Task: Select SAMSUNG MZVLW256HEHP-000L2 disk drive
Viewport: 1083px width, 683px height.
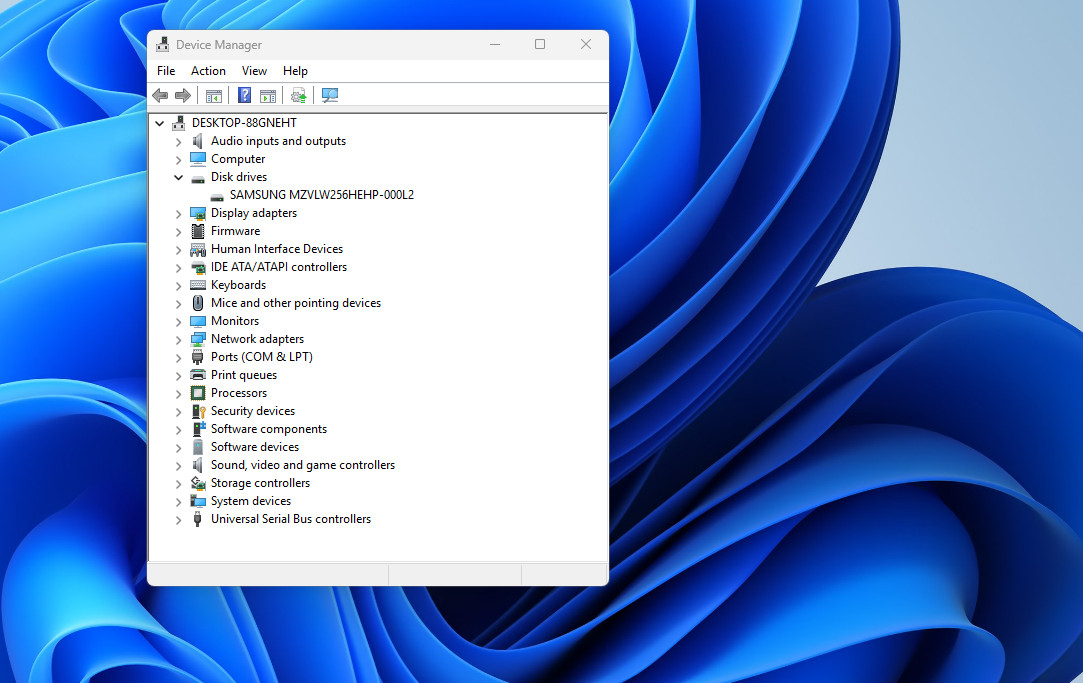Action: [x=321, y=195]
